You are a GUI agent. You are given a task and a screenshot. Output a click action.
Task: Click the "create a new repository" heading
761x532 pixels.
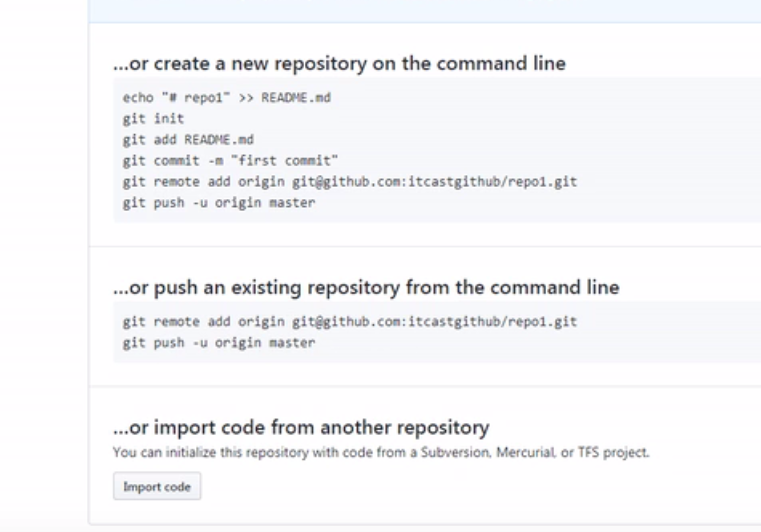339,64
